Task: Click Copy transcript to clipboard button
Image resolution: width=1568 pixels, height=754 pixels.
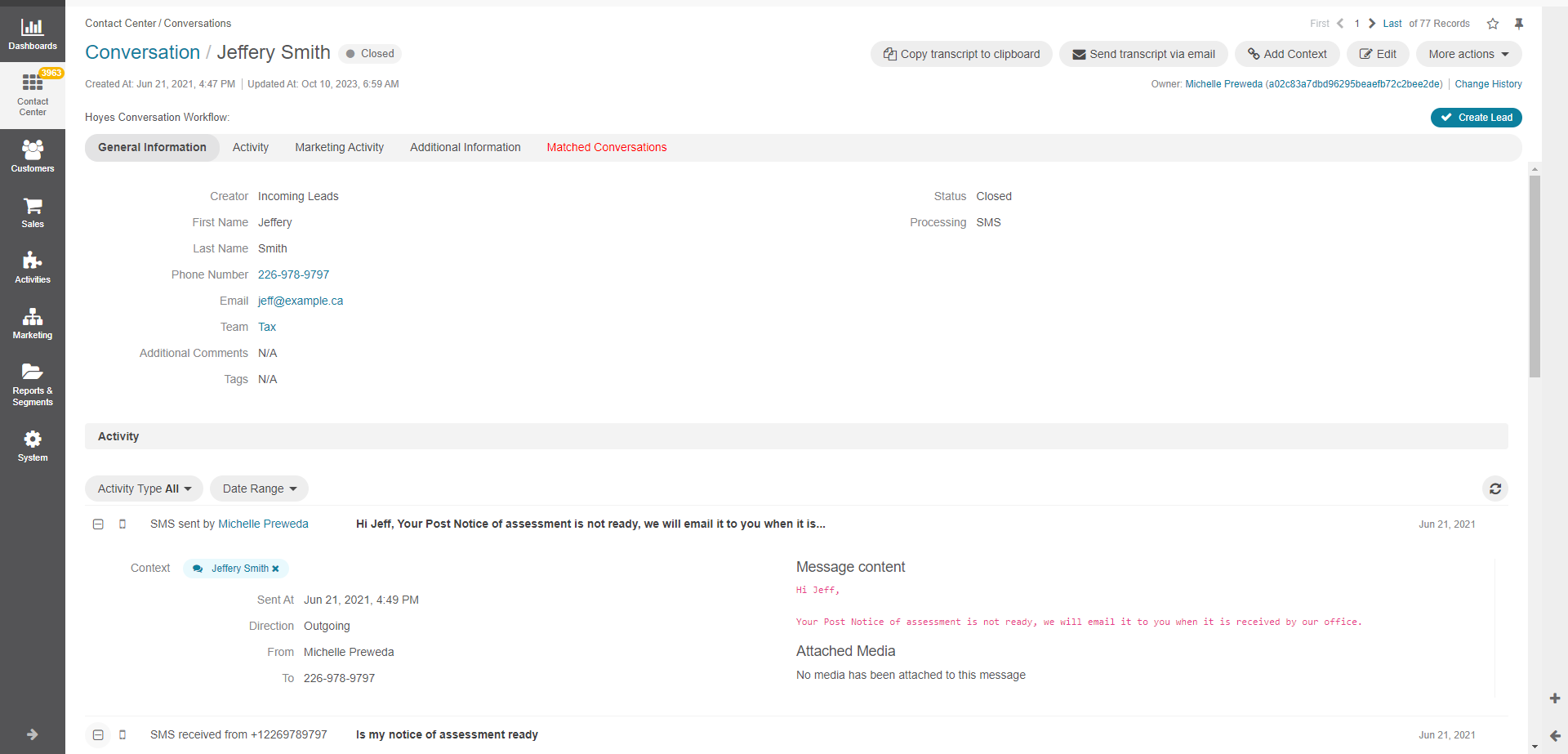Action: [x=961, y=54]
